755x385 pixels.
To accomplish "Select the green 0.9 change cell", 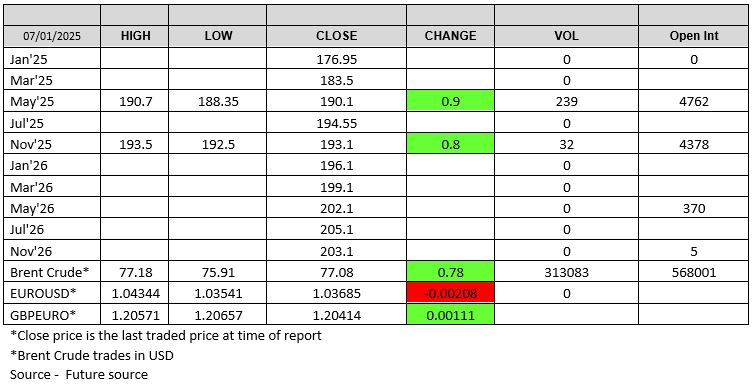I will (x=450, y=101).
